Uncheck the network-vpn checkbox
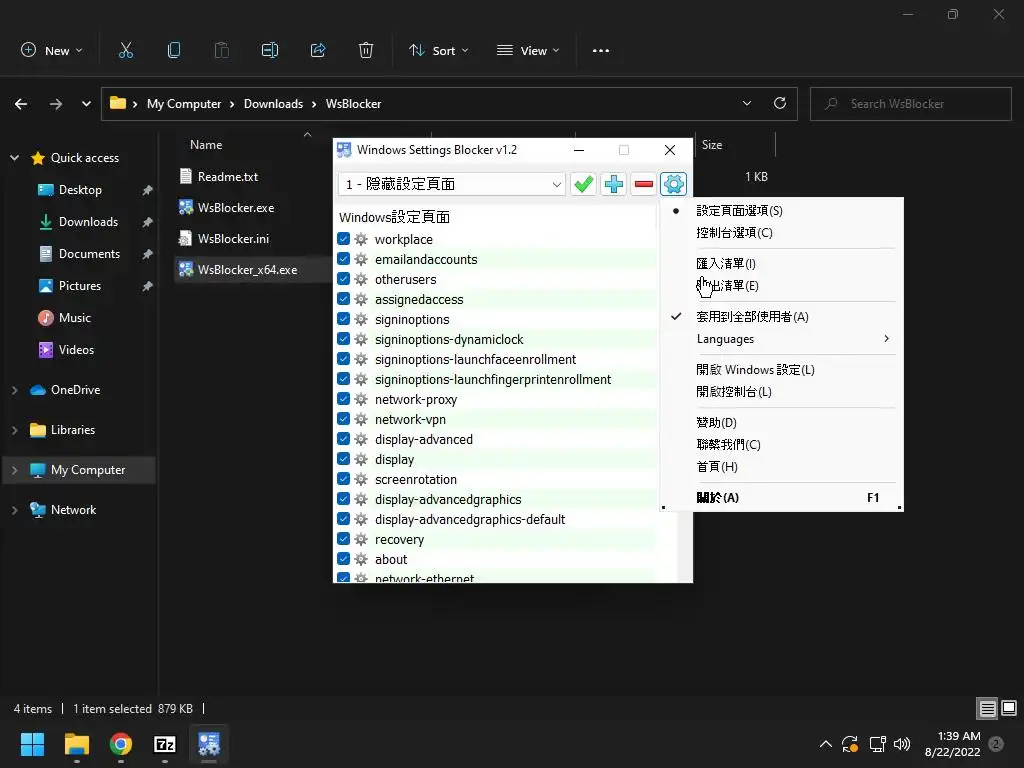This screenshot has width=1024, height=768. click(x=344, y=419)
